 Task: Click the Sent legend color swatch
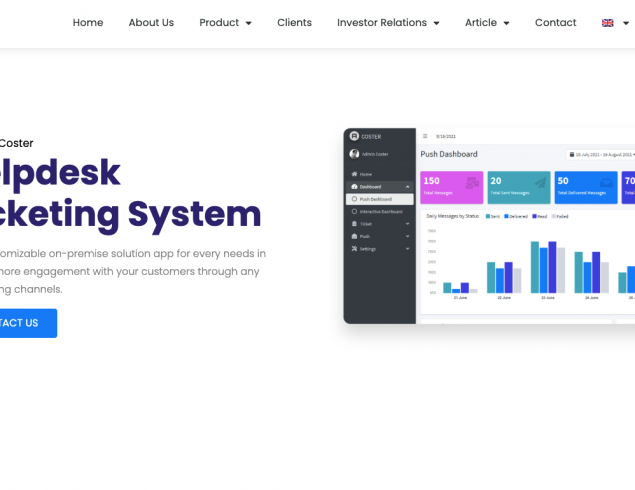[488, 215]
